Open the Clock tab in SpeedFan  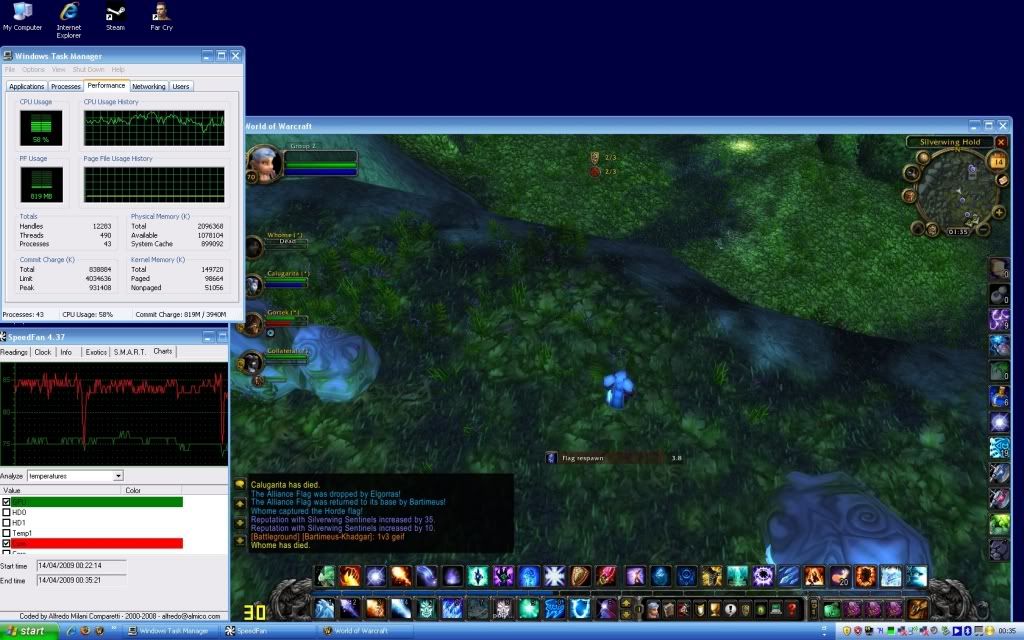coord(43,352)
